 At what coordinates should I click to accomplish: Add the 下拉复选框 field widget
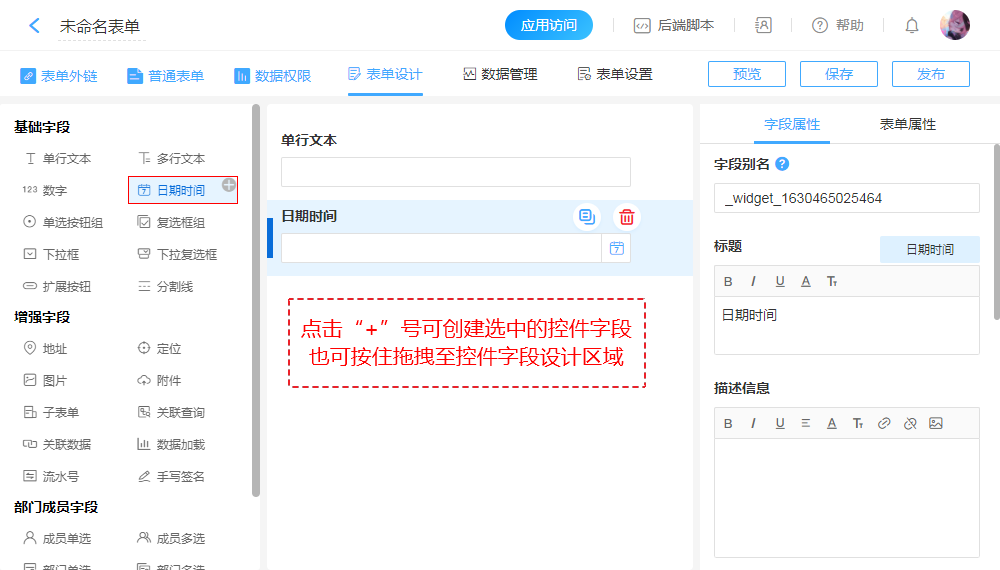pos(186,254)
